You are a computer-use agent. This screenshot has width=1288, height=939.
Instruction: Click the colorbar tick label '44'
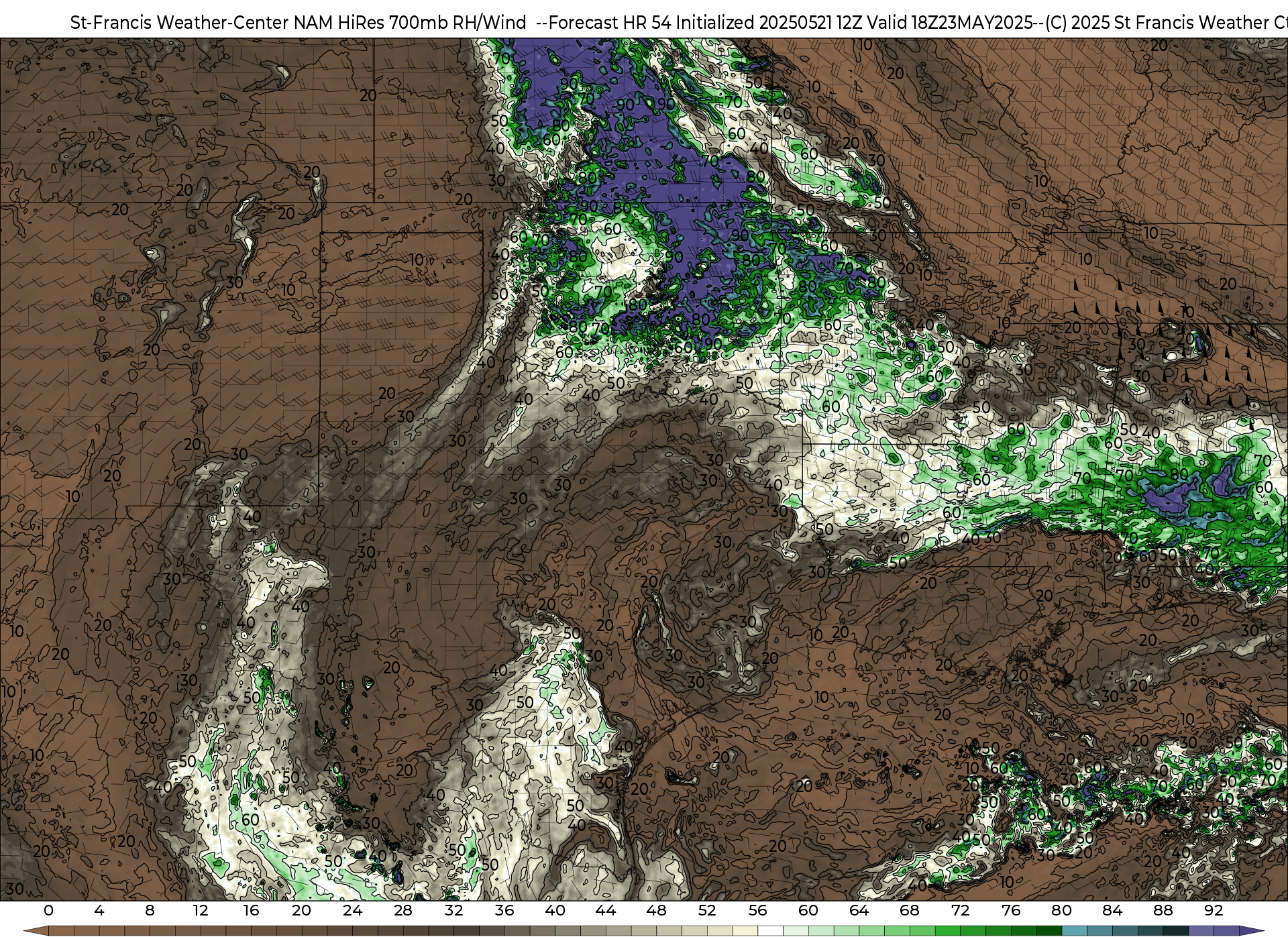coord(606,910)
